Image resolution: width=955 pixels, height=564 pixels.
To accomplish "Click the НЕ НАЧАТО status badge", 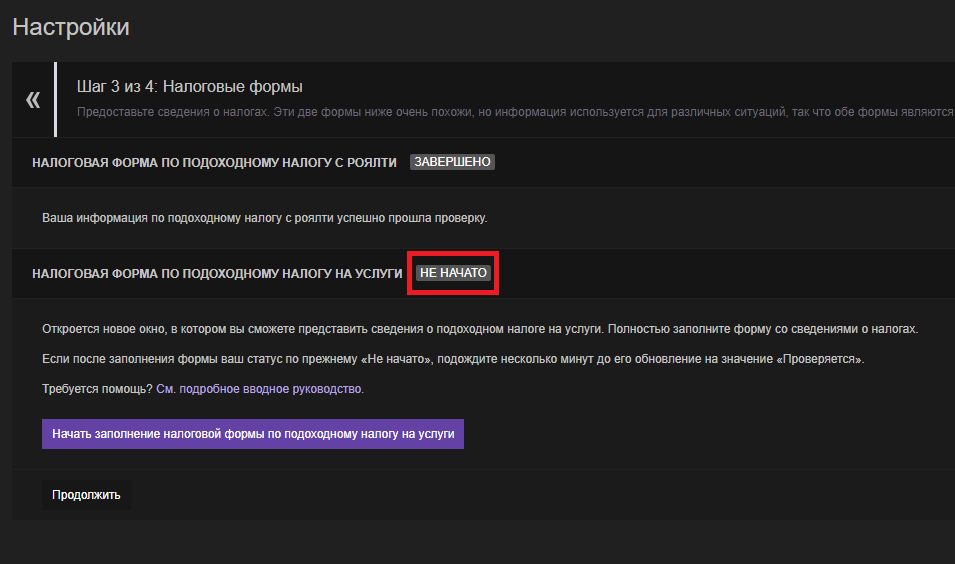I will [x=453, y=273].
